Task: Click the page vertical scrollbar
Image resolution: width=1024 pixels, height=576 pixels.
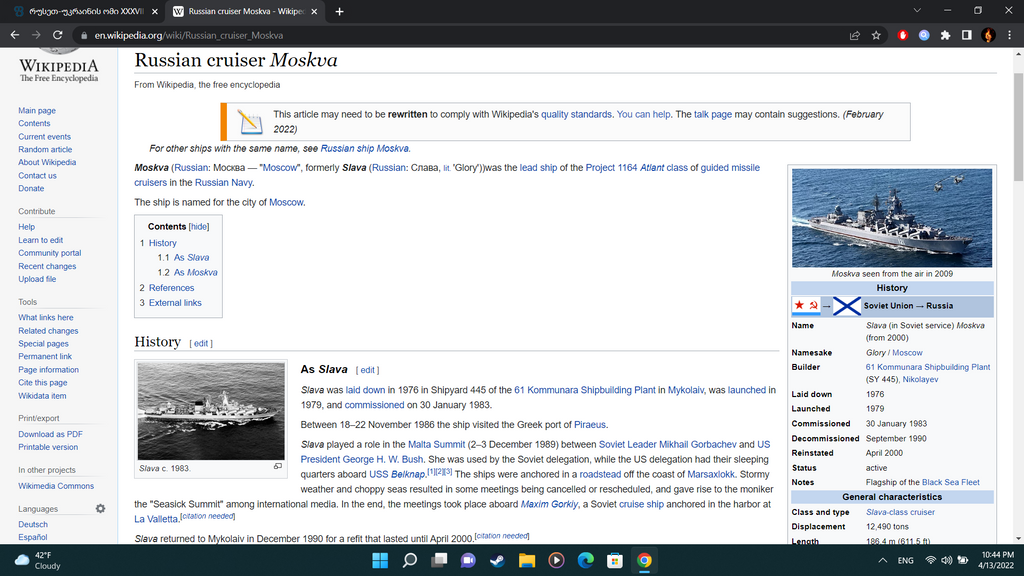Action: [1017, 300]
